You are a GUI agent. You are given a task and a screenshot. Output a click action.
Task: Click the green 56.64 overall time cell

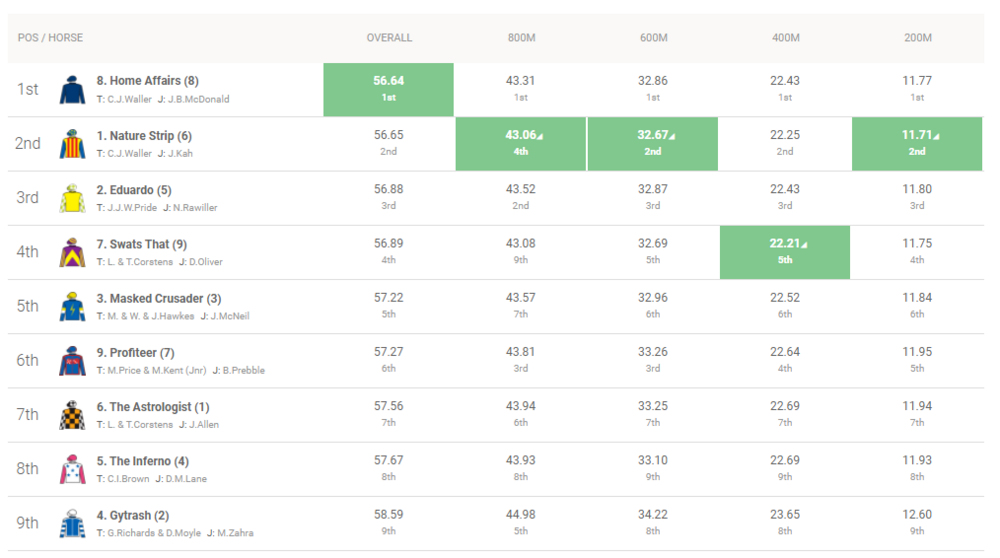389,89
